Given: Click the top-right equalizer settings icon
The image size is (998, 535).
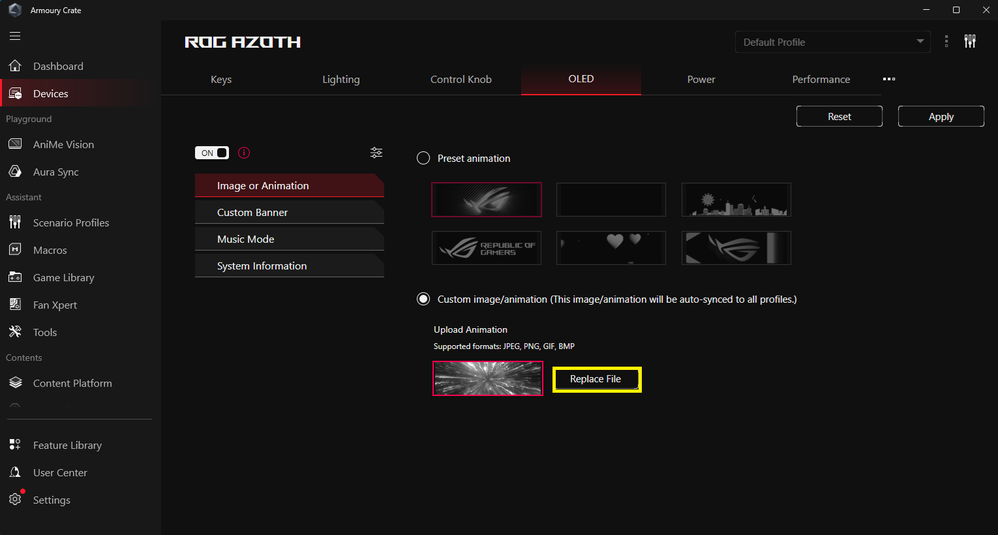Looking at the screenshot, I should click(x=970, y=41).
